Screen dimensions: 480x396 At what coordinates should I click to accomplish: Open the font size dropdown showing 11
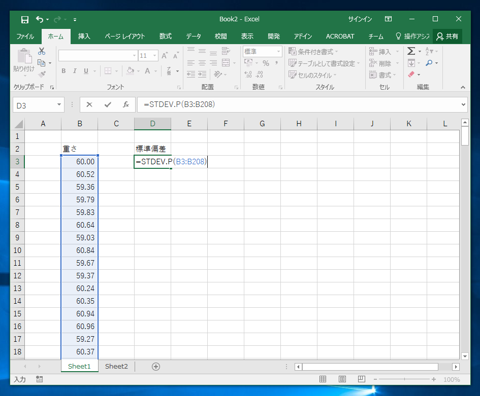pos(155,56)
